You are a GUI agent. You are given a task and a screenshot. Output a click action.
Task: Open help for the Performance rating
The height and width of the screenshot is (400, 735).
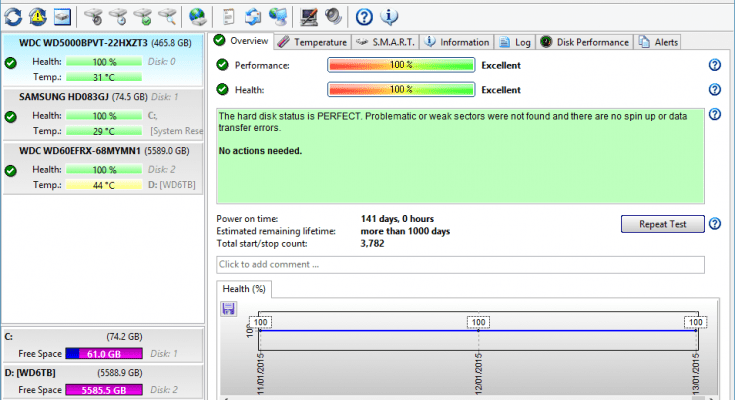point(714,65)
